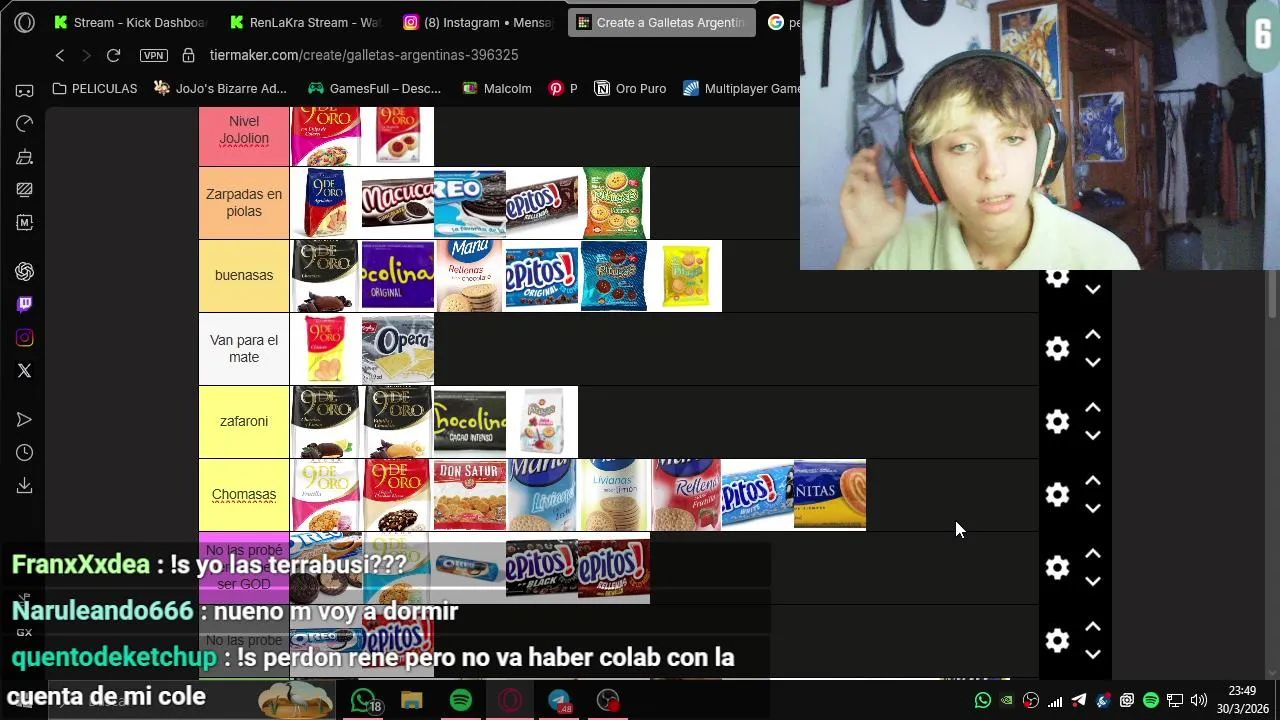
Task: Open WhatsApp from the taskbar
Action: point(363,700)
